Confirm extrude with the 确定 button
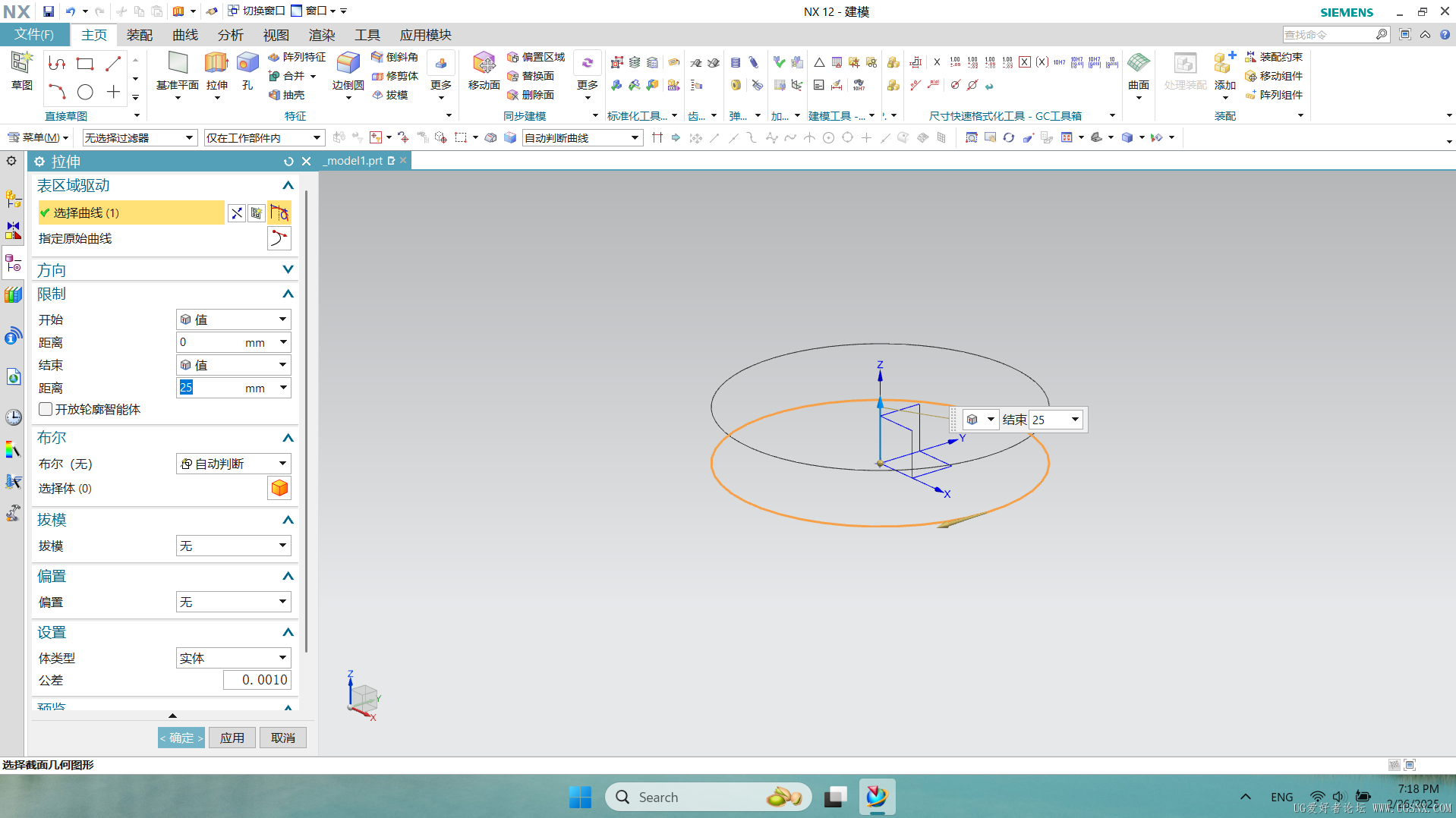 (x=181, y=738)
